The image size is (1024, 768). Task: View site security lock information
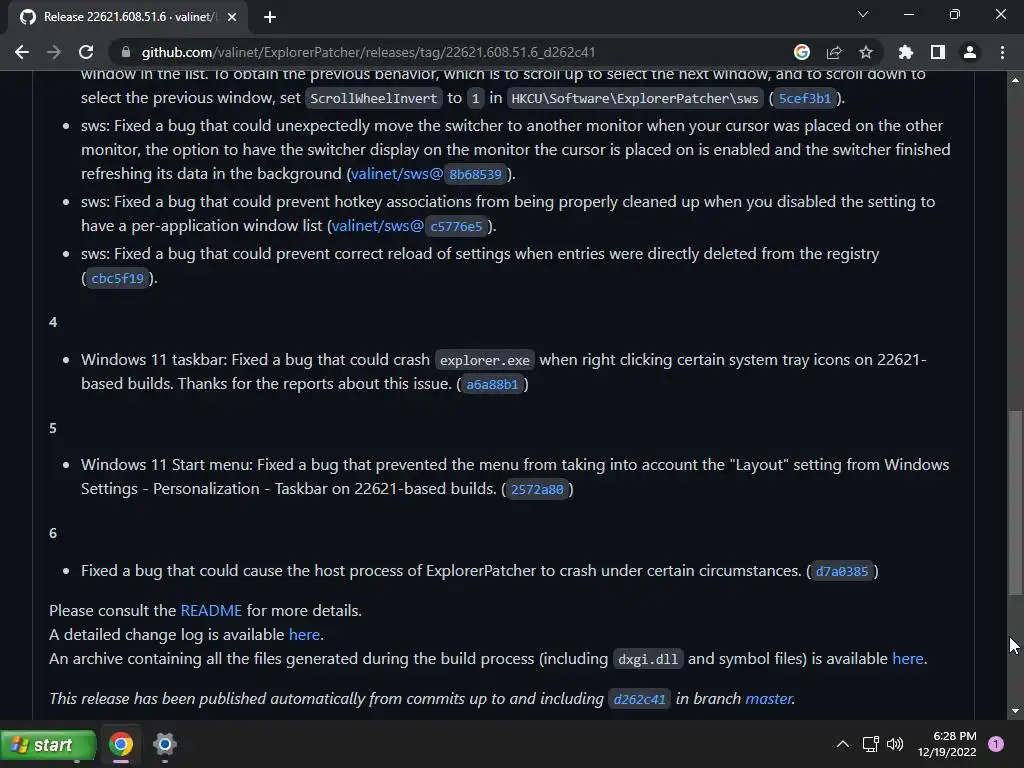(126, 52)
